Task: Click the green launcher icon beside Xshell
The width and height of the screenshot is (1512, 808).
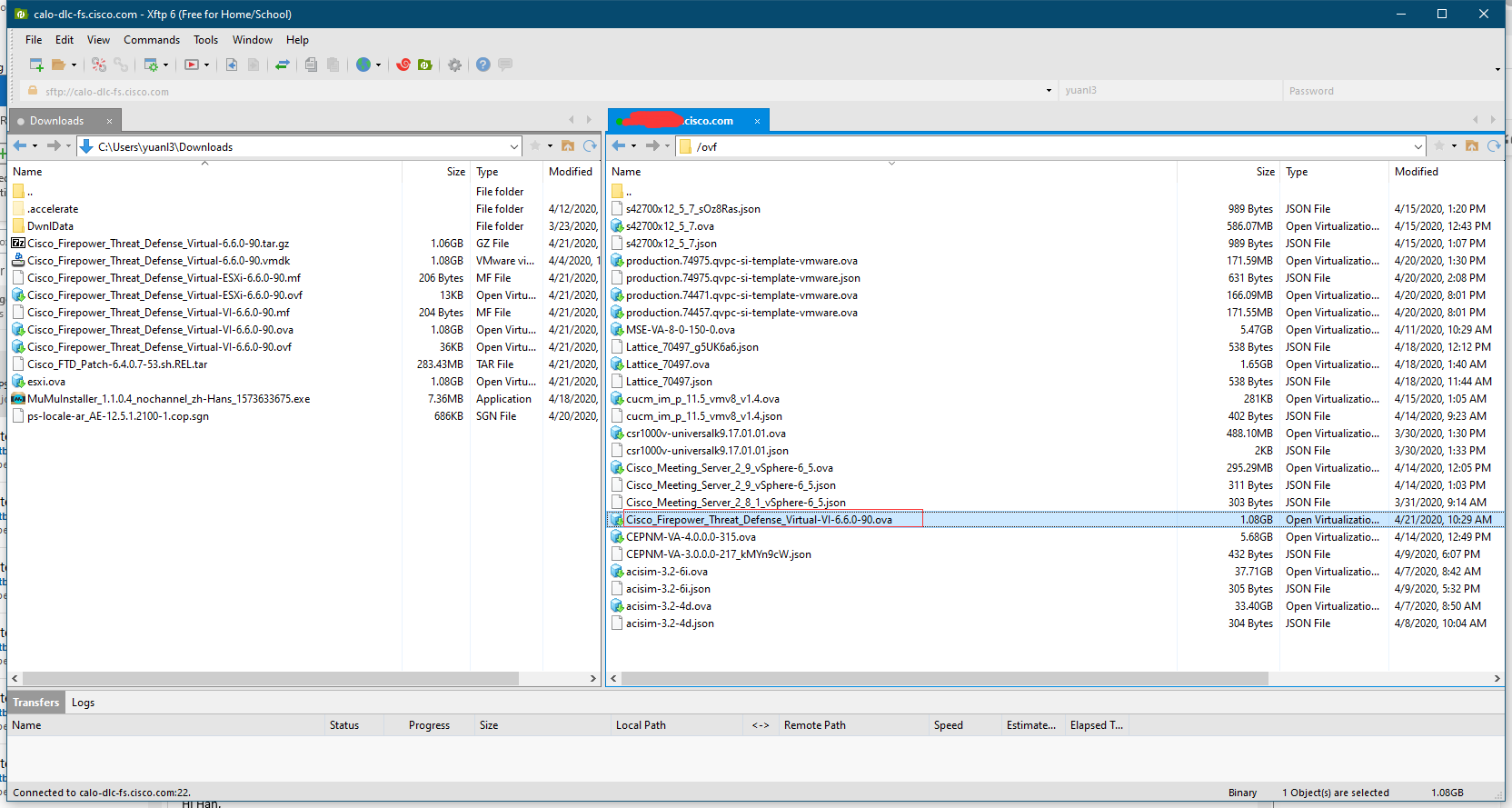Action: (424, 65)
